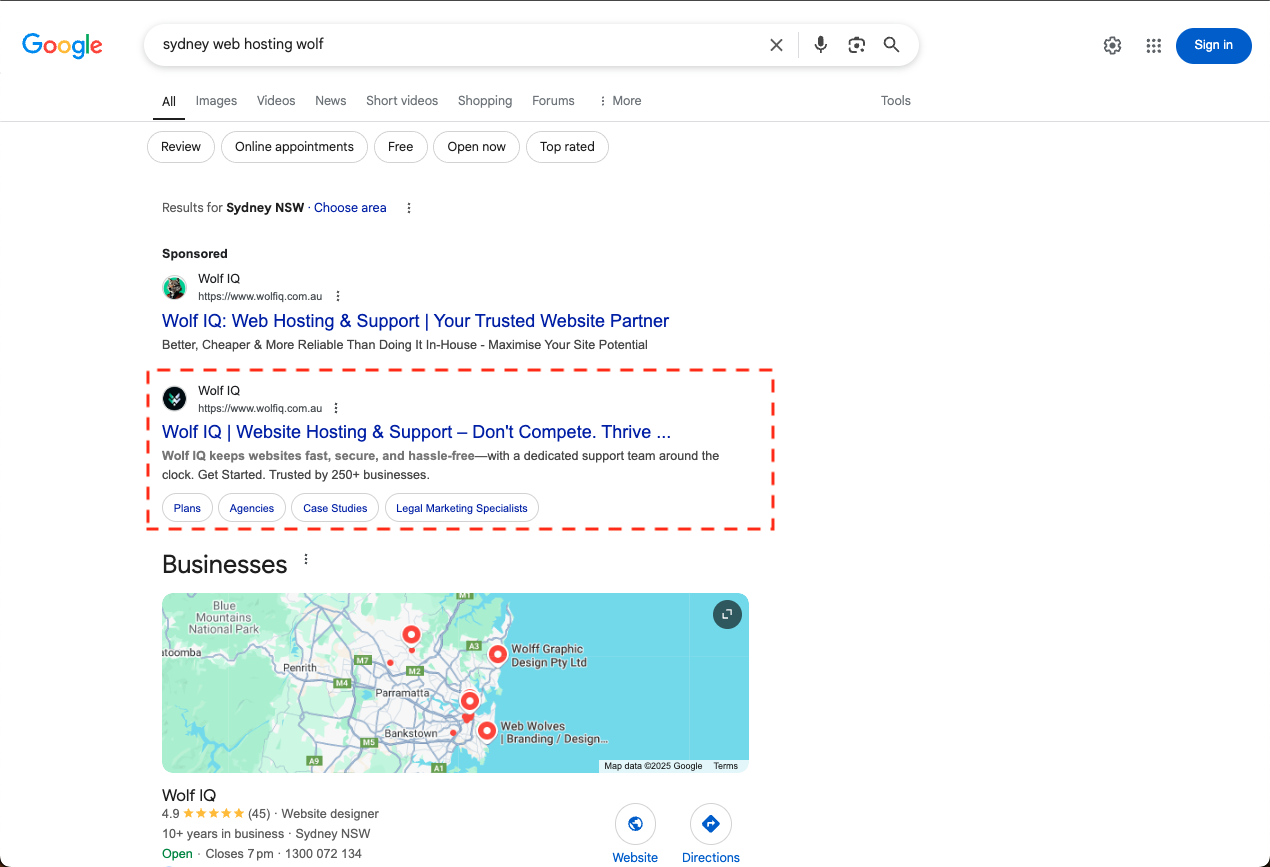The height and width of the screenshot is (867, 1270).
Task: Switch to the Videos tab
Action: pos(276,101)
